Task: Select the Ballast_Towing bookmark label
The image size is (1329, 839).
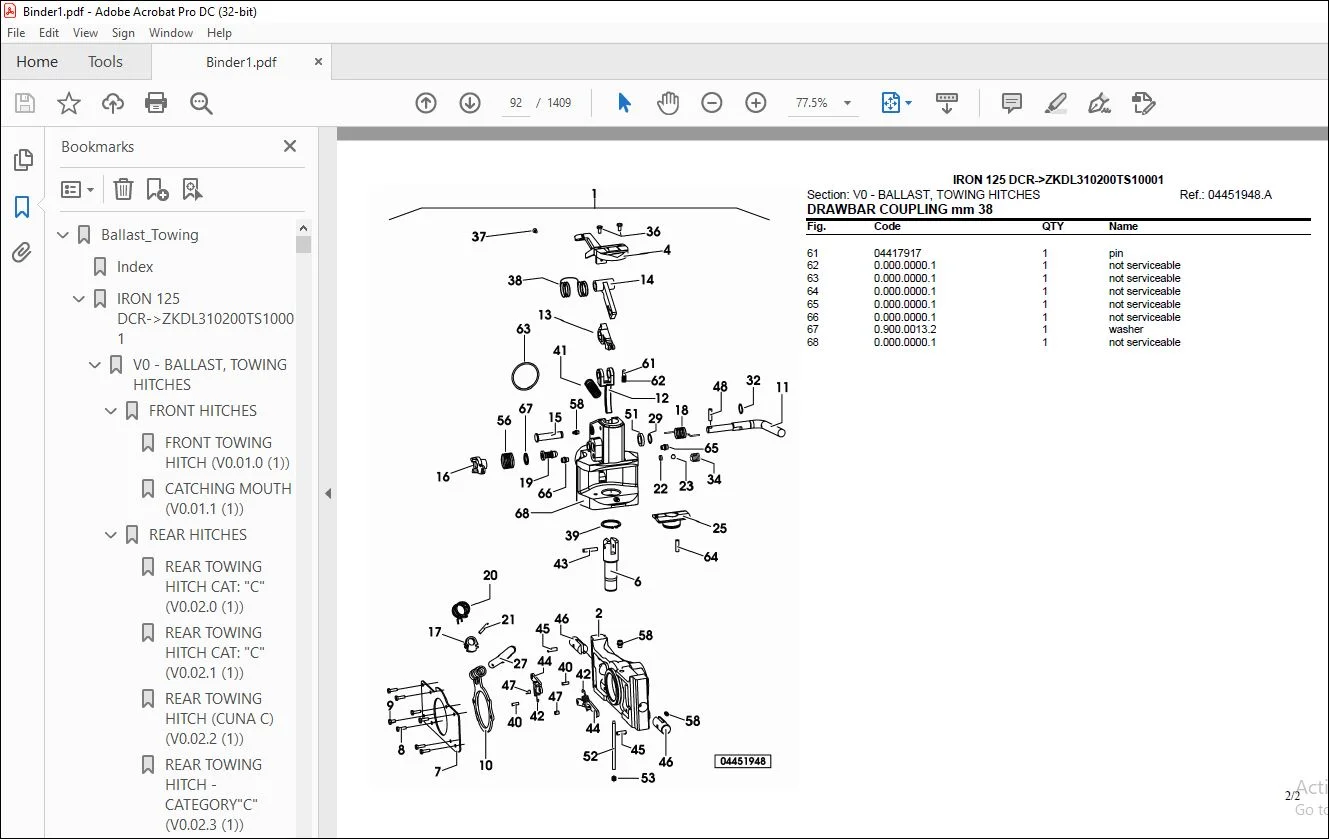Action: pos(150,235)
